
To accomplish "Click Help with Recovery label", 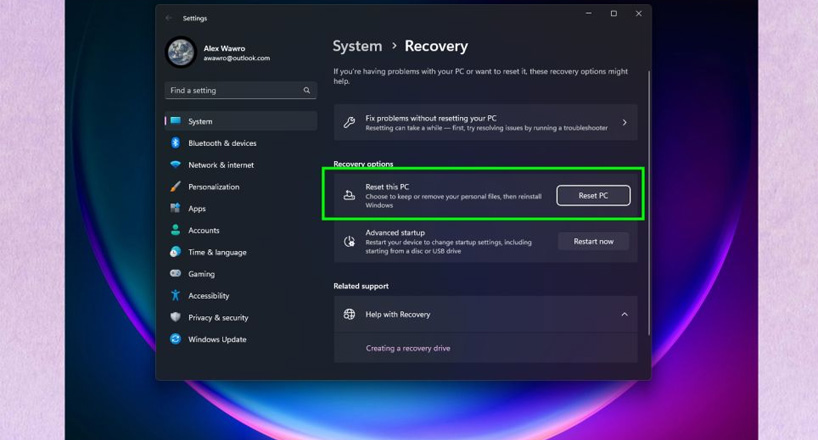I will (398, 314).
